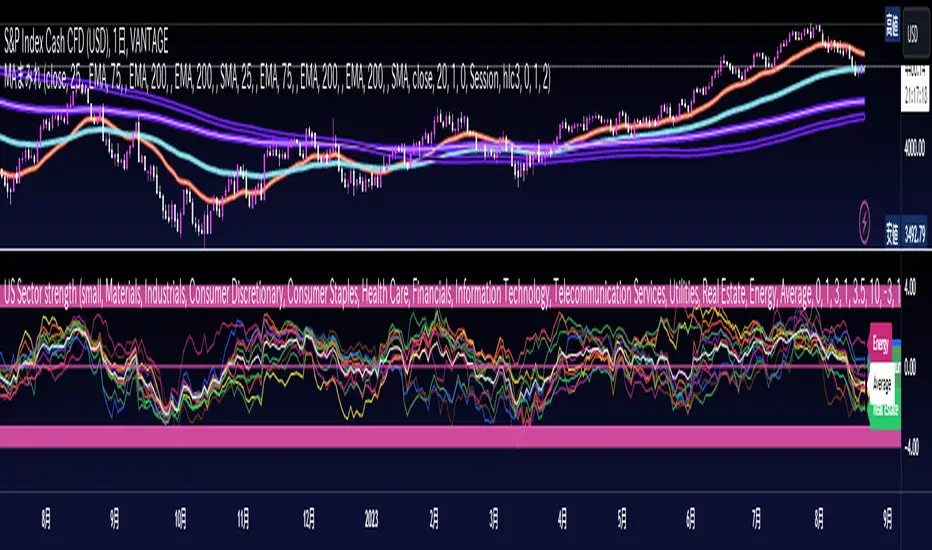
Task: Click the 12月 time axis label
Action: [x=308, y=520]
